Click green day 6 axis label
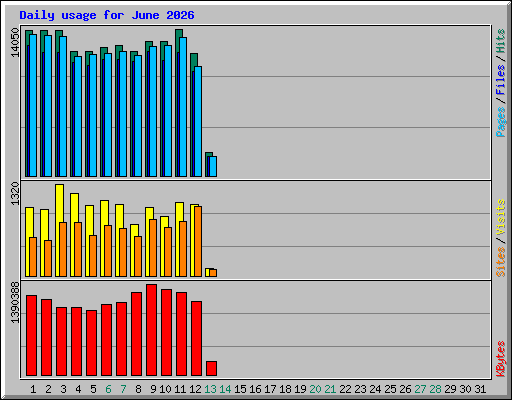This screenshot has width=512, height=400. click(x=108, y=389)
